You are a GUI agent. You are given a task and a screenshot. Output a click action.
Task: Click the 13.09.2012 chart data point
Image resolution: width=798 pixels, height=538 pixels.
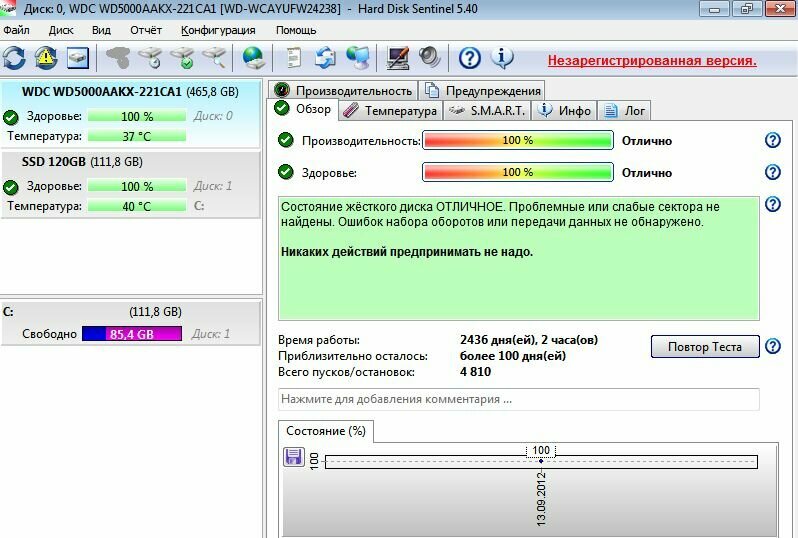(540, 461)
